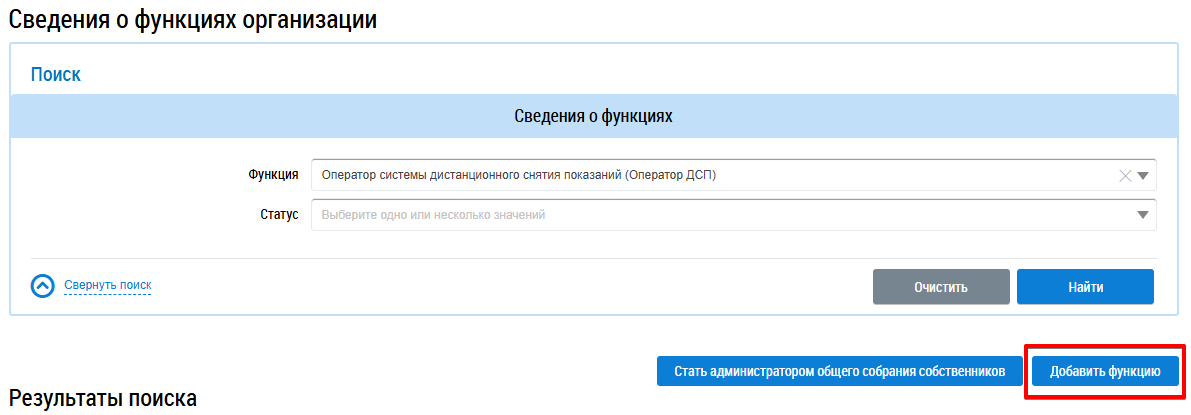
Task: Click the circular collapse chevron icon
Action: [42, 286]
